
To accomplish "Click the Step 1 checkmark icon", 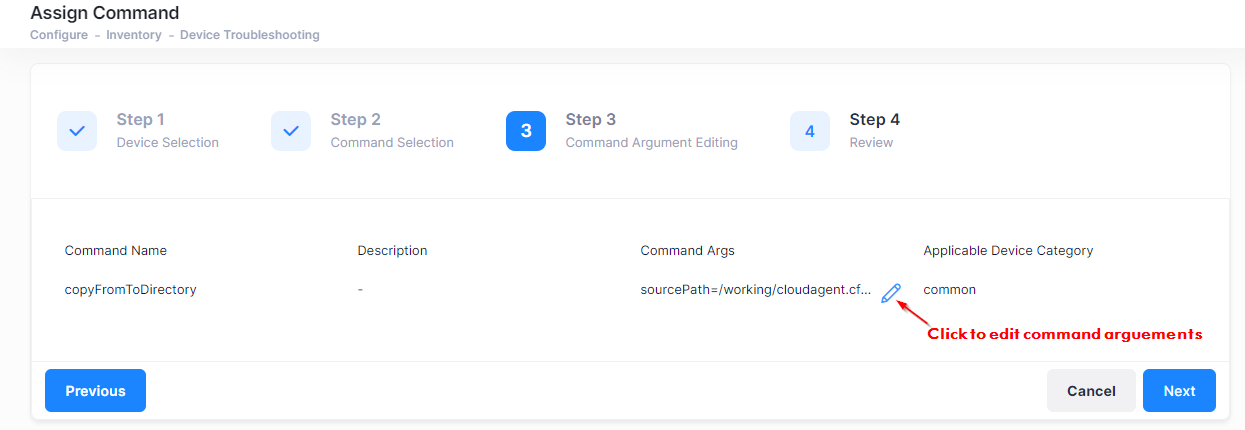I will pyautogui.click(x=77, y=131).
